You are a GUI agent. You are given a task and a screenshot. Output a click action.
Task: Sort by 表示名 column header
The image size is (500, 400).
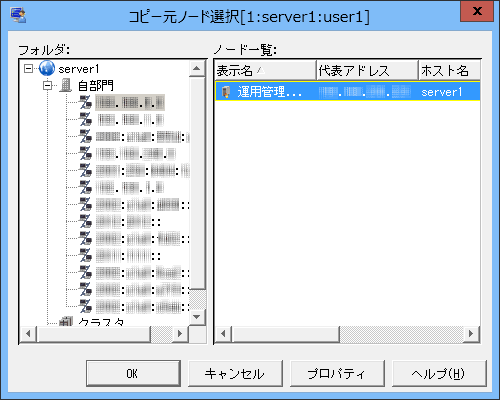[x=265, y=70]
